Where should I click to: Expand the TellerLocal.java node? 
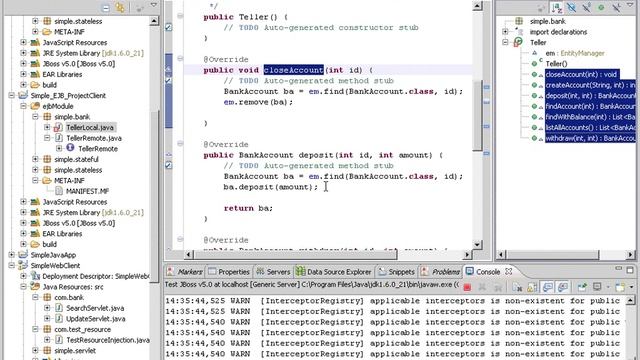47,127
